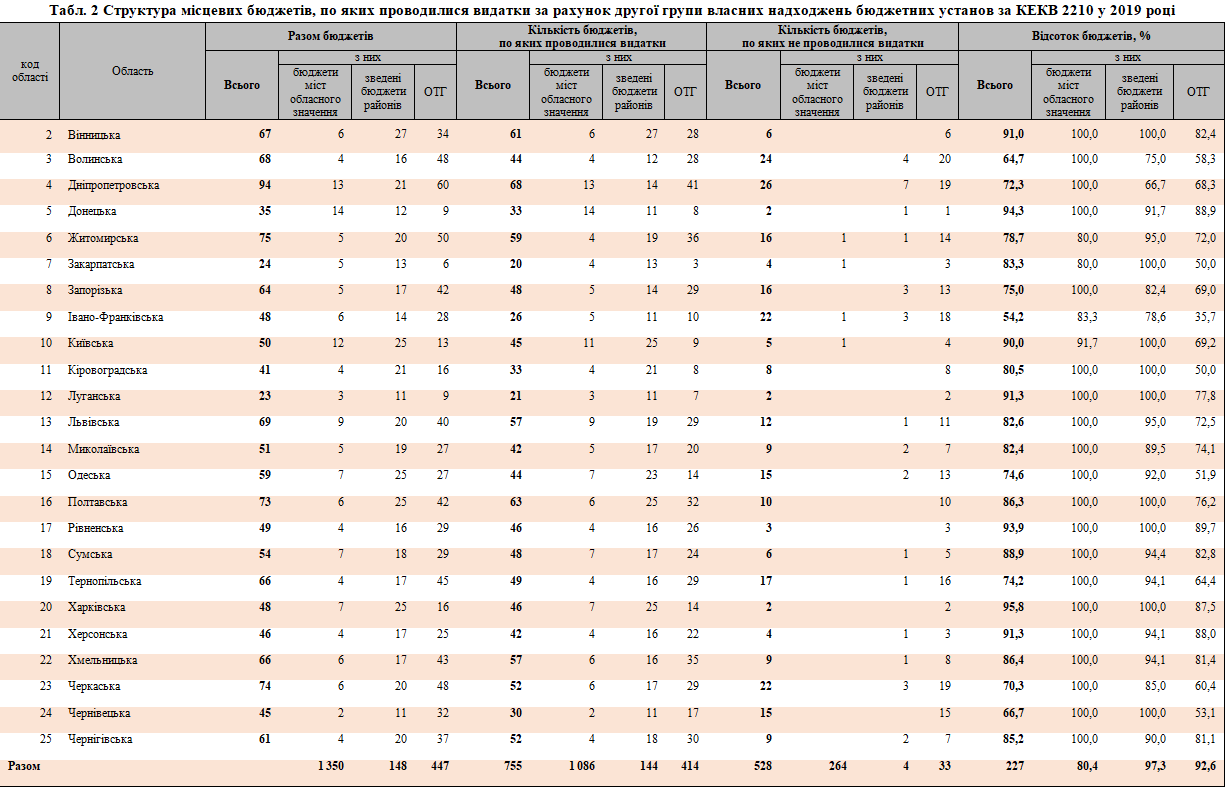Screen dimensions: 1225x787
Task: Click the 'Дніпропетровська' region cell
Action: [113, 186]
